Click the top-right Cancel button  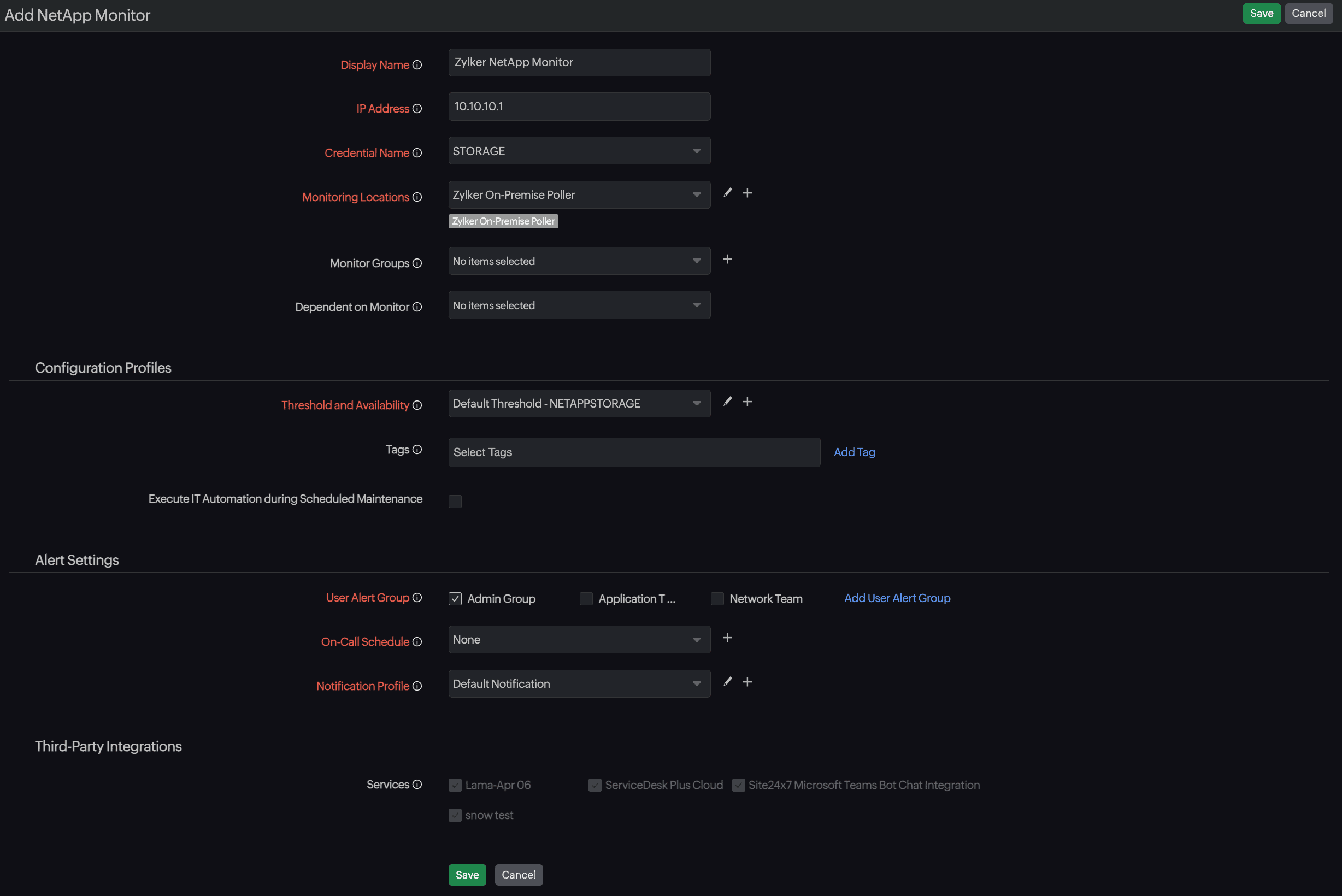(x=1308, y=14)
